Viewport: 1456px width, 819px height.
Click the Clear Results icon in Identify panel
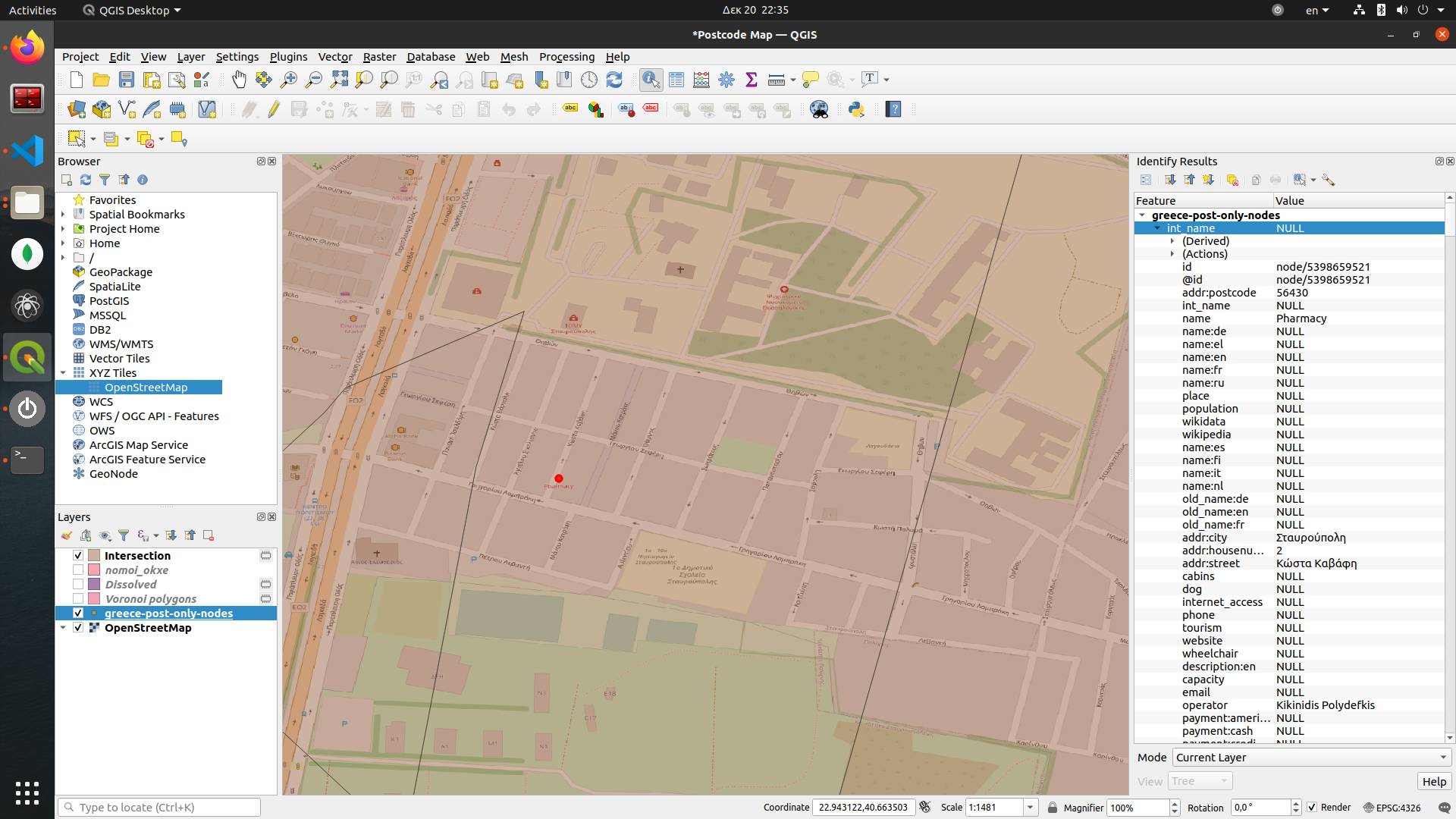(1232, 180)
